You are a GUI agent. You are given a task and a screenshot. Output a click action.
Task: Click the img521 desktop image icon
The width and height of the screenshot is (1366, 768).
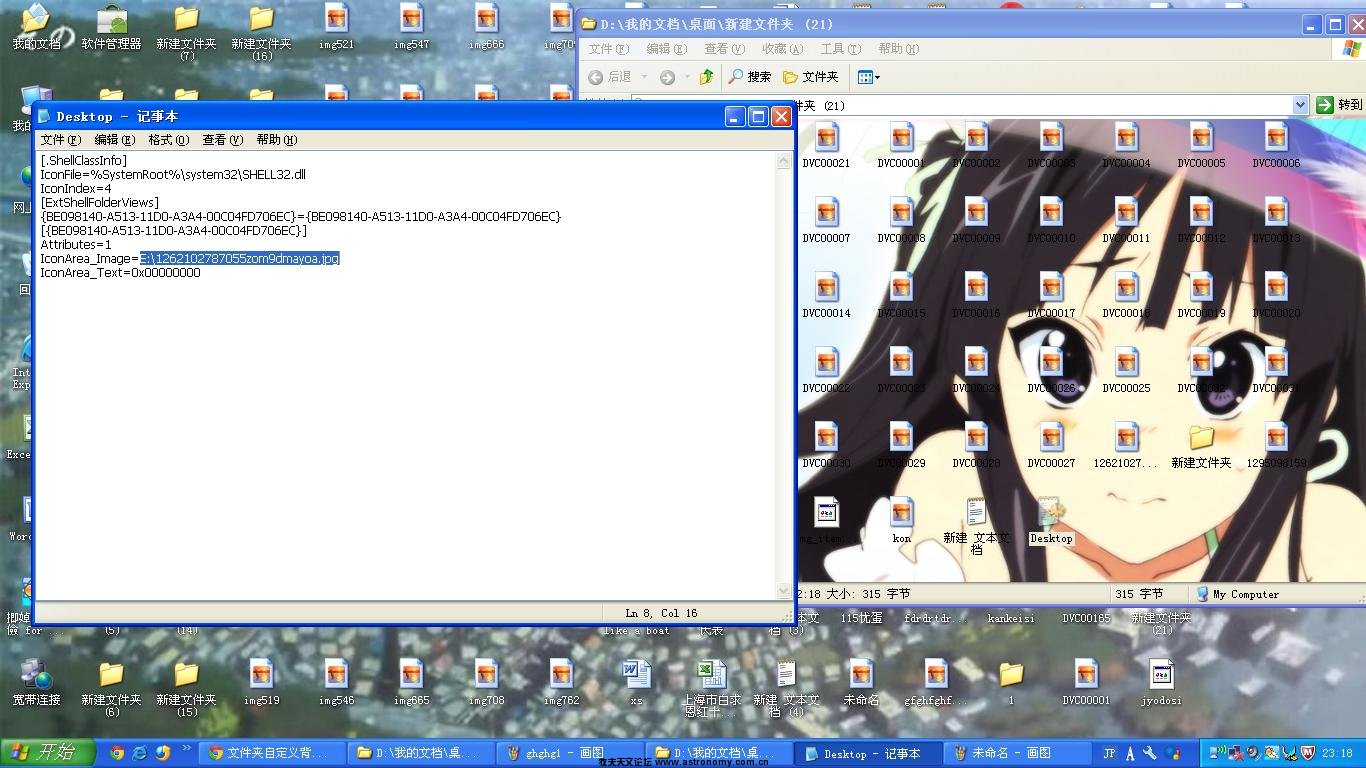point(336,27)
